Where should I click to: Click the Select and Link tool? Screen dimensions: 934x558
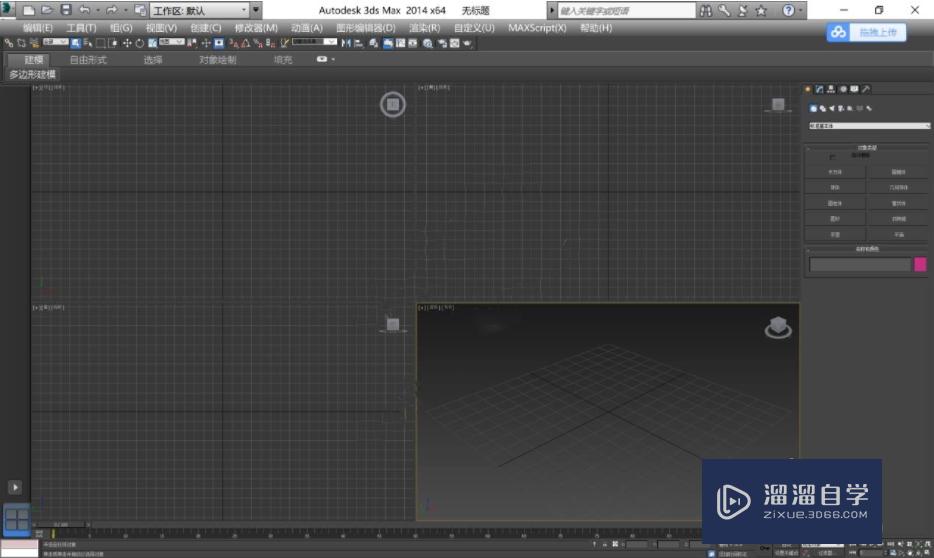click(8, 43)
